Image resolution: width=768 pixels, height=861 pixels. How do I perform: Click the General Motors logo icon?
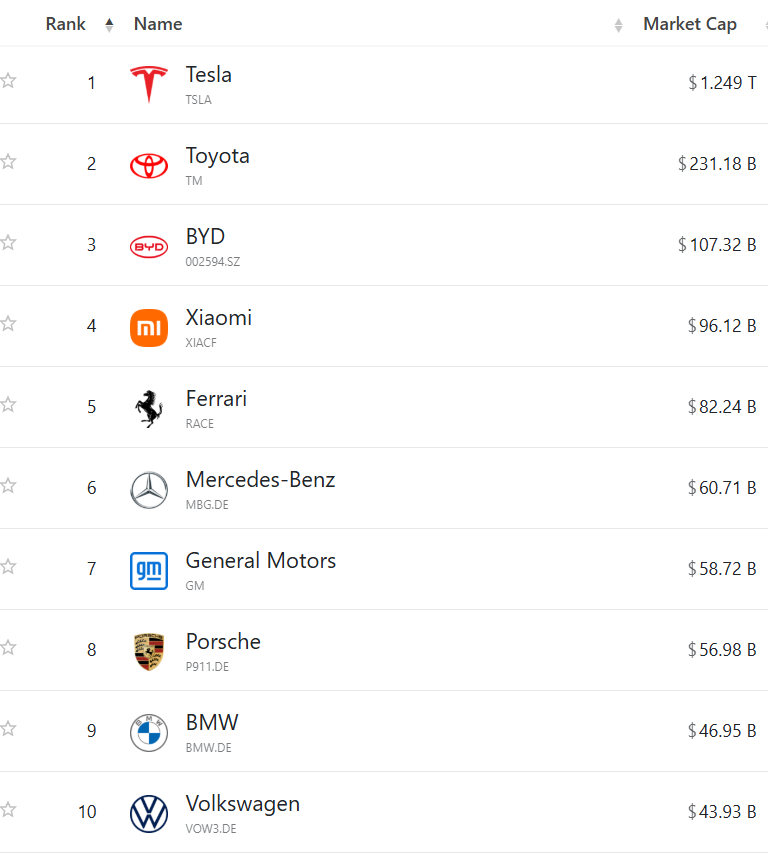point(149,570)
